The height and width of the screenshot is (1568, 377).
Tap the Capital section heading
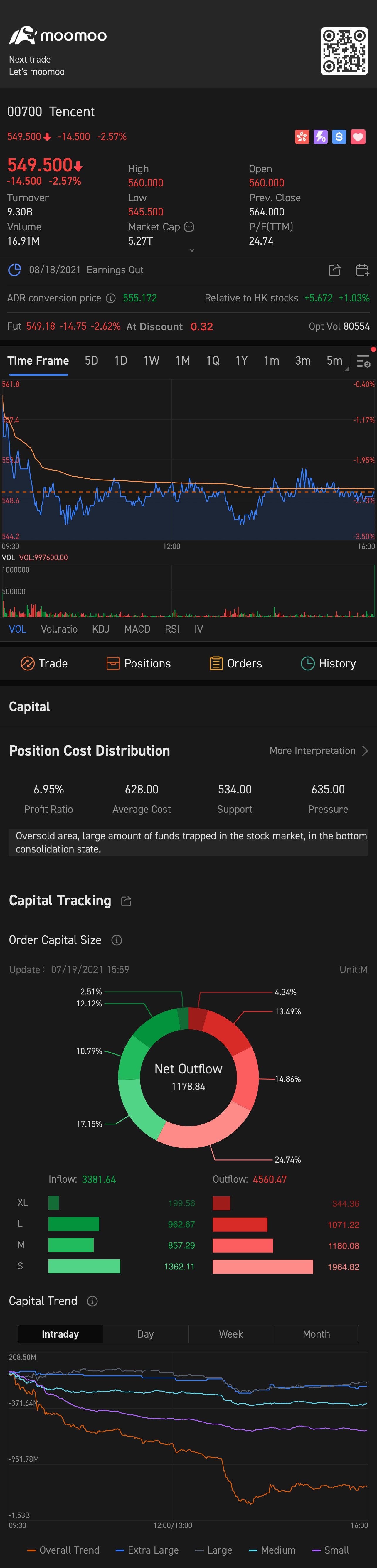pyautogui.click(x=29, y=707)
